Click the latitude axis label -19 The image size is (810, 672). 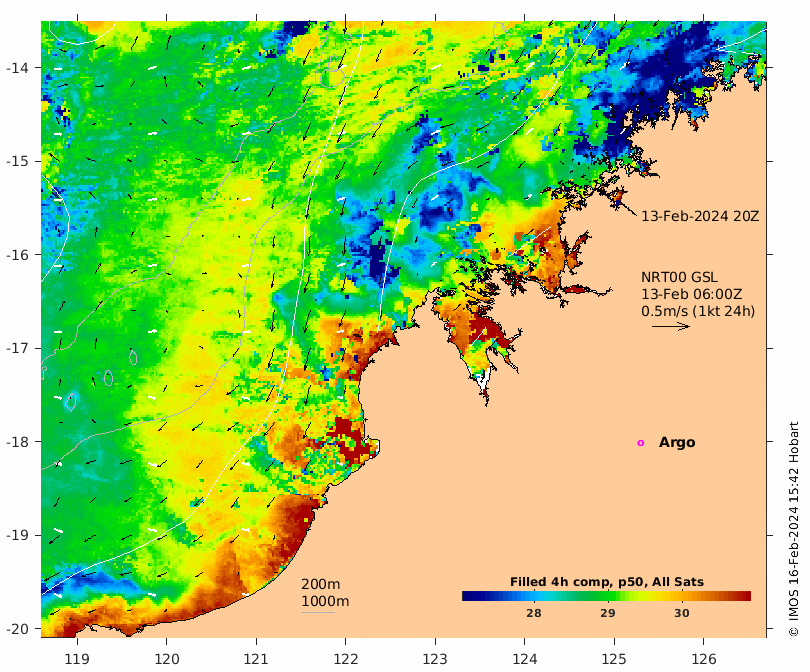[x=17, y=535]
